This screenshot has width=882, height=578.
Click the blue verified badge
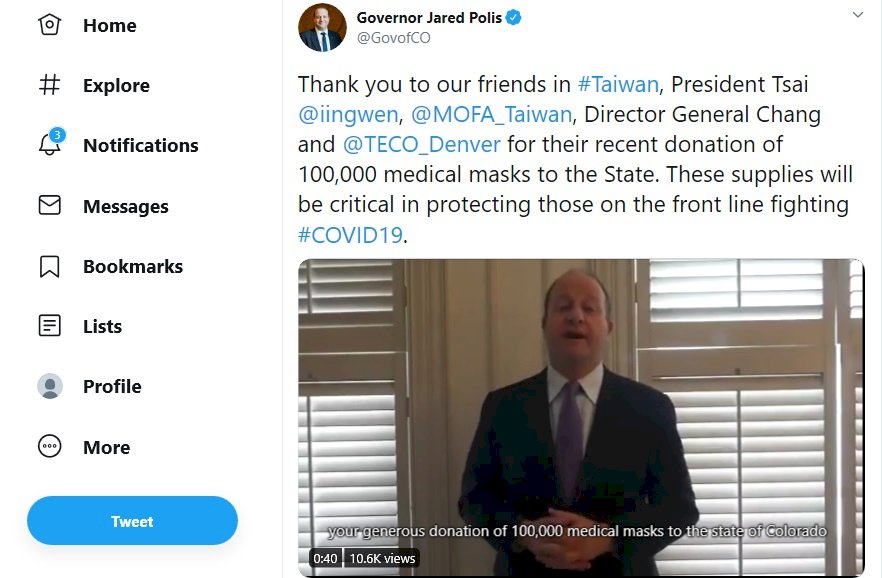[x=513, y=17]
